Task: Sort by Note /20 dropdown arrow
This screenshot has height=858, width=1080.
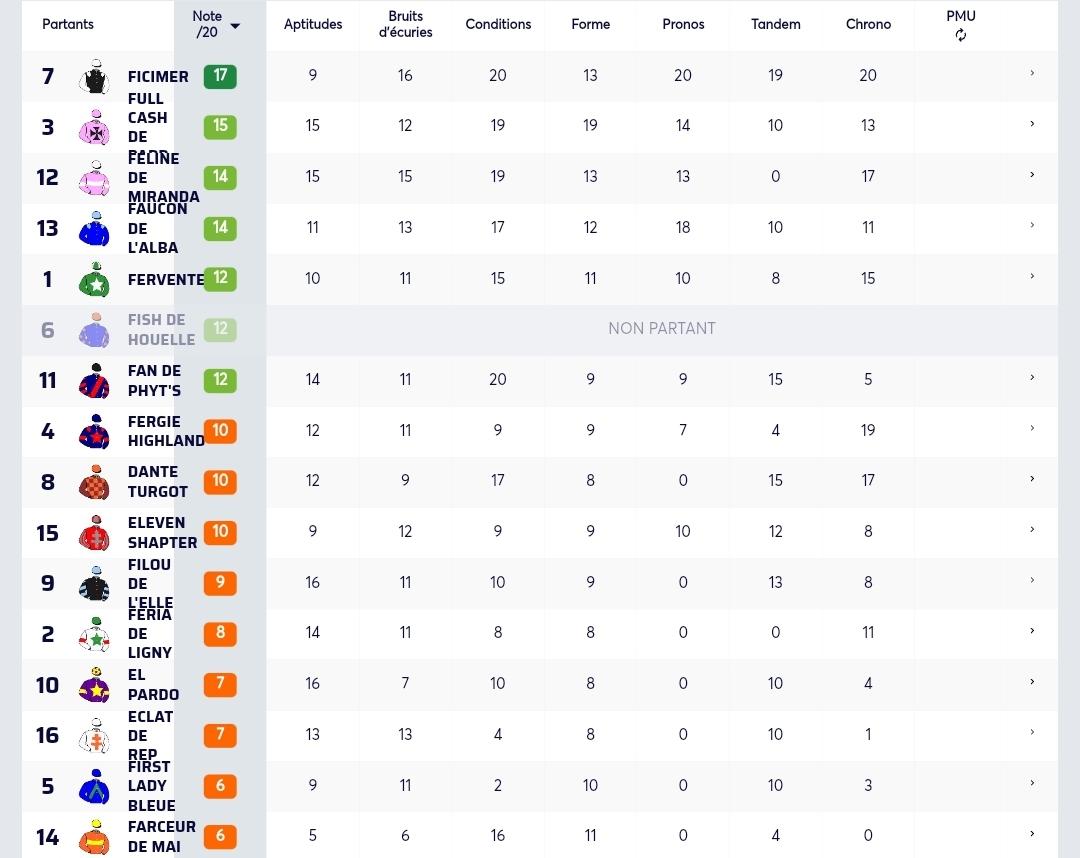Action: 235,26
